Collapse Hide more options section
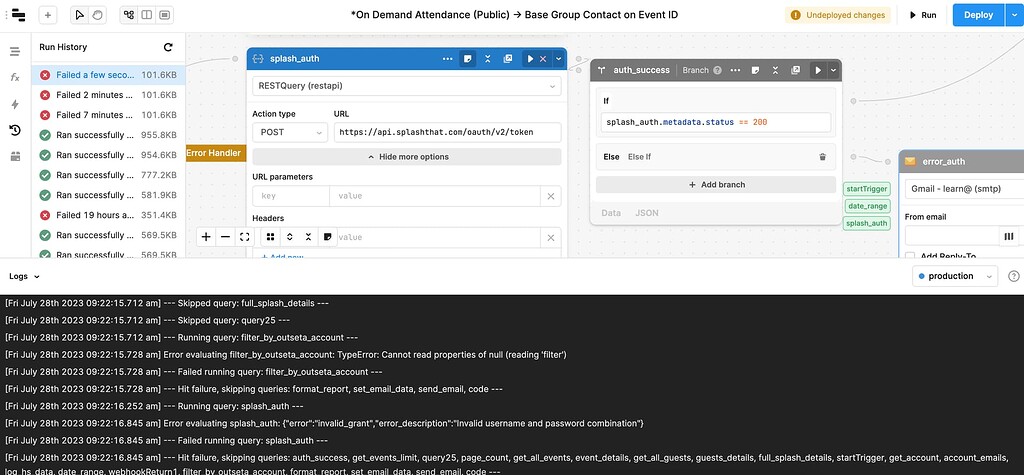 tap(407, 157)
